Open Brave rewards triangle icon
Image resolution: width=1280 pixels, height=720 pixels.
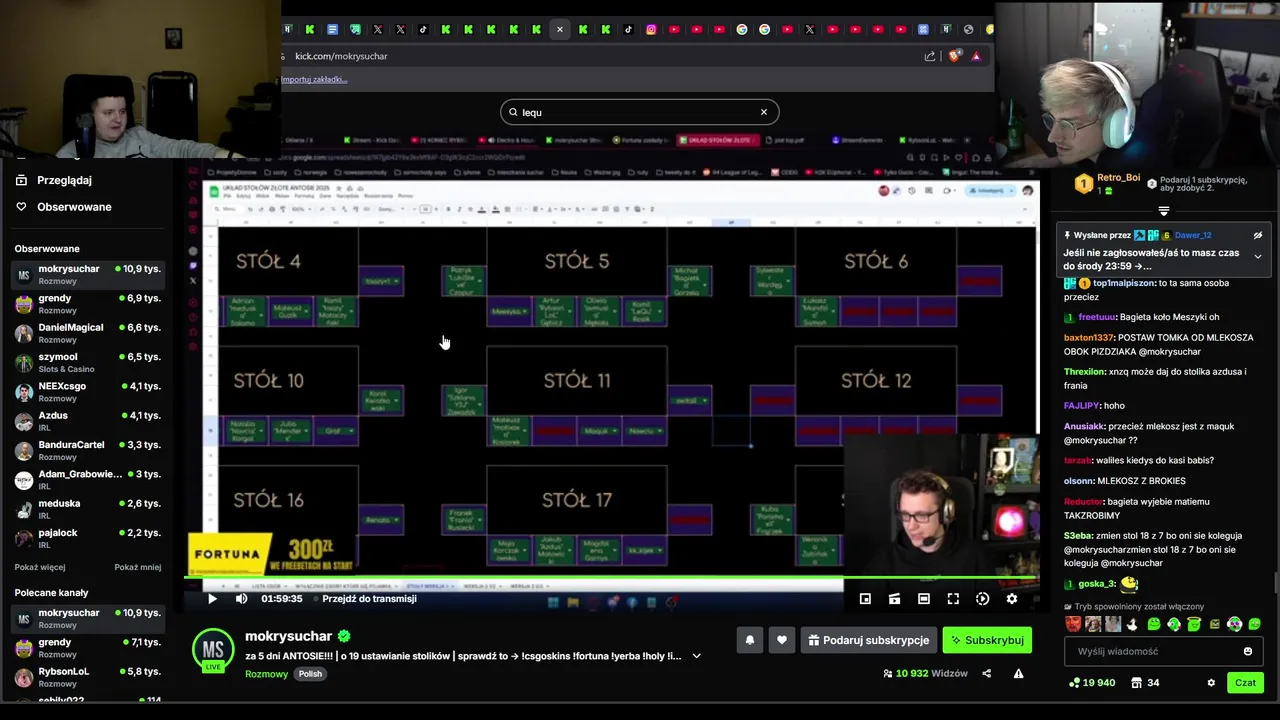coord(976,56)
